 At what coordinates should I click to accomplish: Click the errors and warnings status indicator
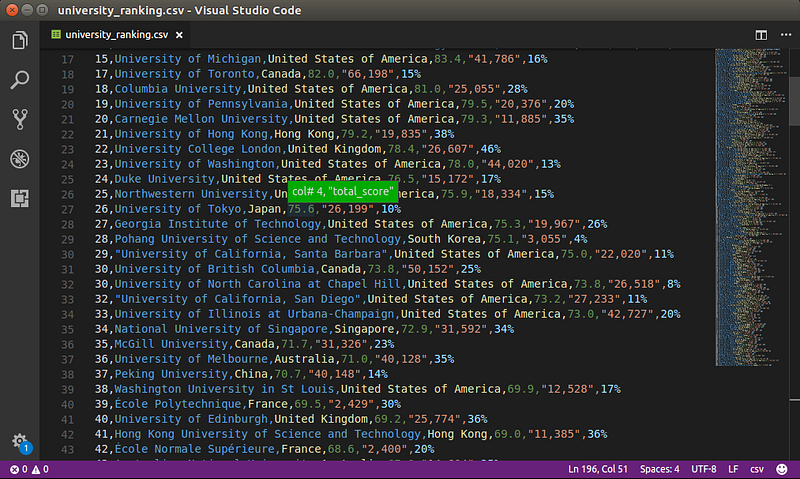click(x=29, y=469)
